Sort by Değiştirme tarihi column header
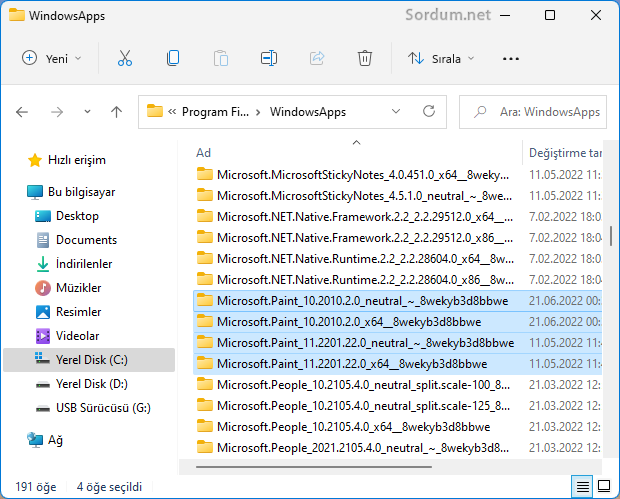Screen dimensions: 620x499 point(565,153)
